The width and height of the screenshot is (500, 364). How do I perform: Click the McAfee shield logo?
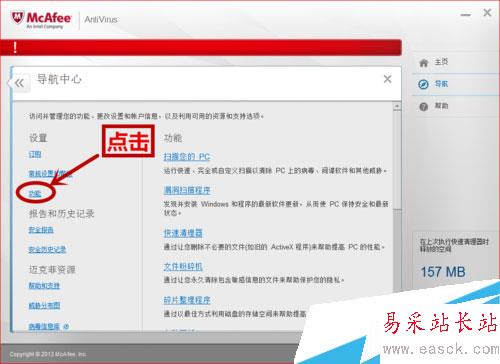pos(17,17)
